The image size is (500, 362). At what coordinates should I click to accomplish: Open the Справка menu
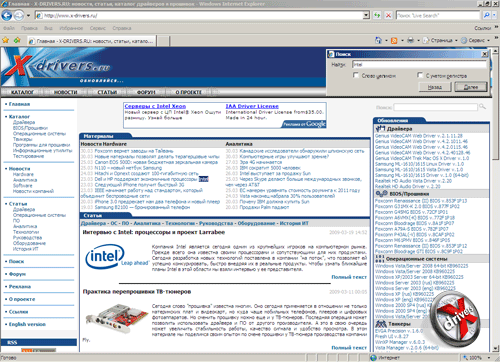(122, 28)
